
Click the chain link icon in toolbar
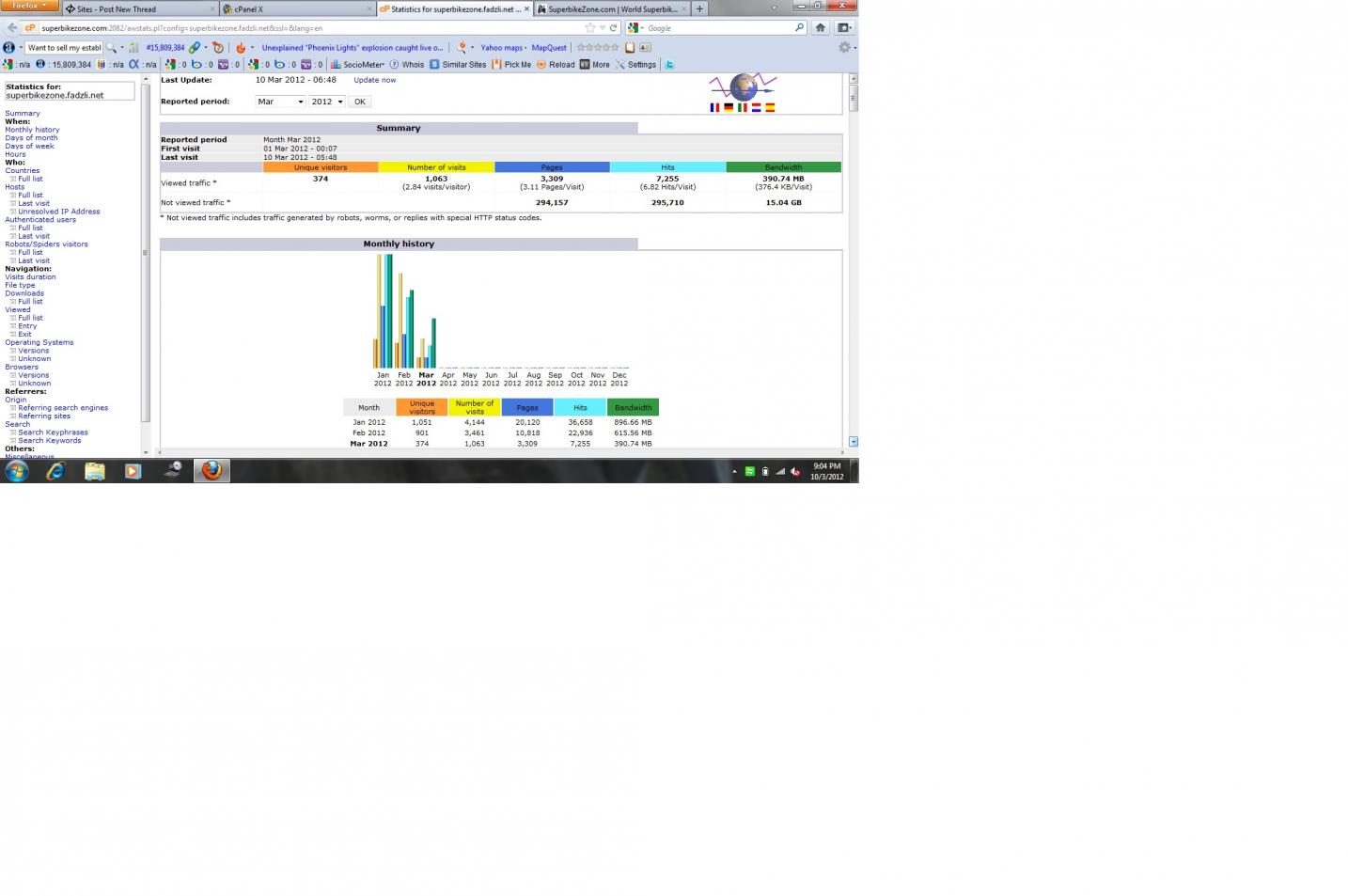195,47
